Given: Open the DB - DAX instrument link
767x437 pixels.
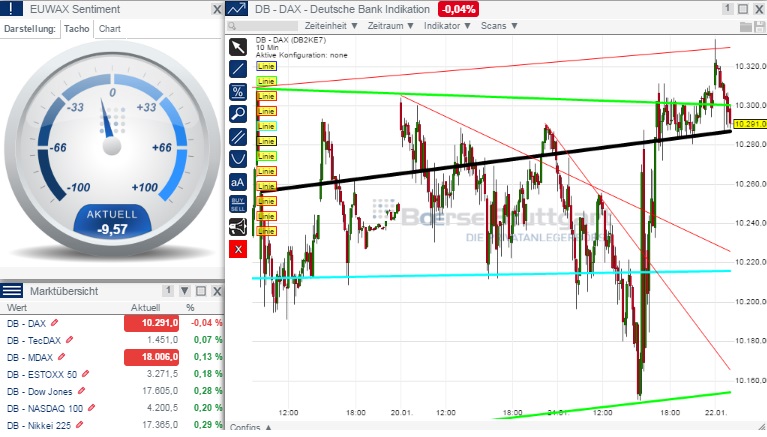Looking at the screenshot, I should point(26,323).
